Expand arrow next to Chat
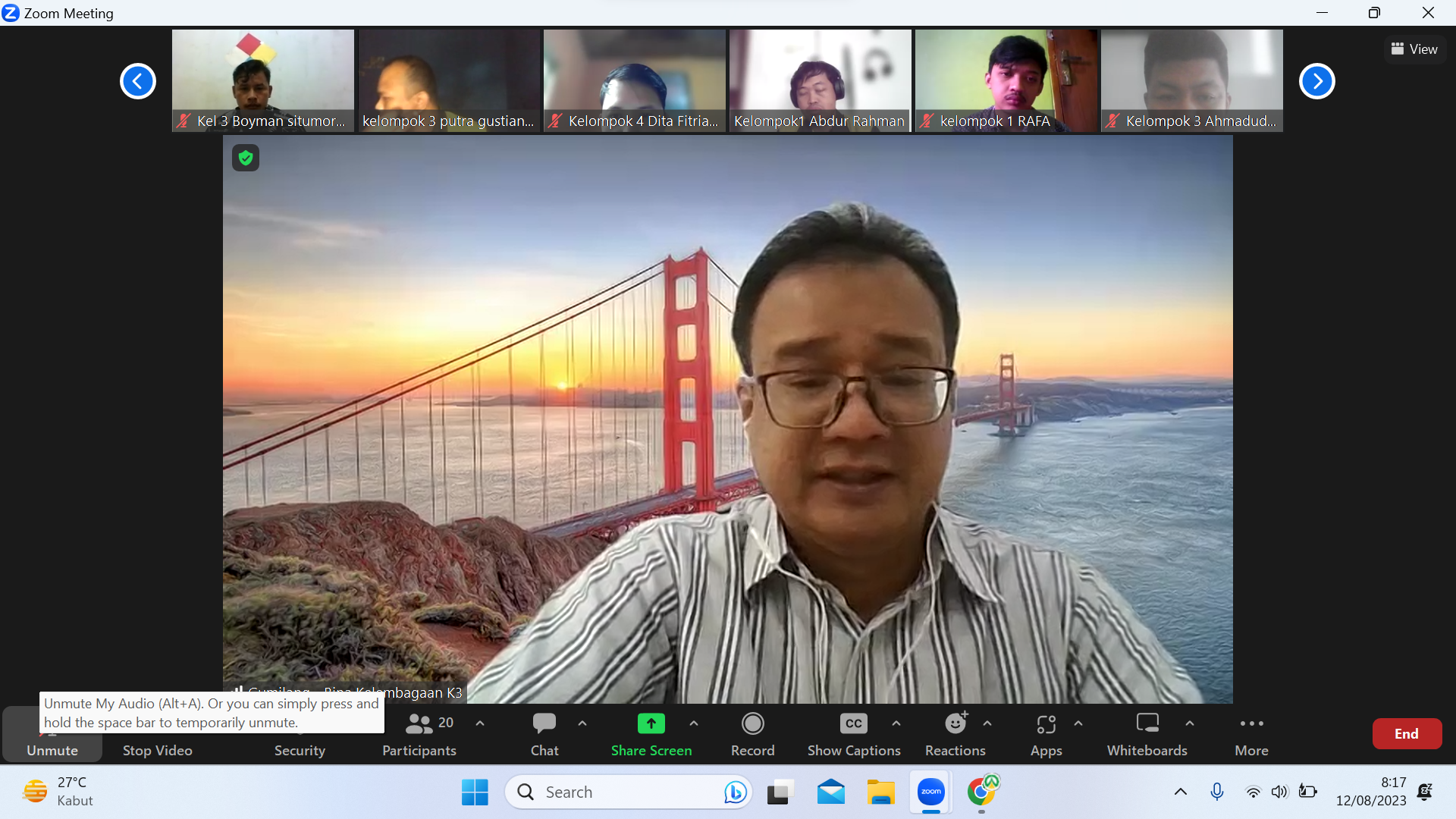The image size is (1456, 819). 582,723
